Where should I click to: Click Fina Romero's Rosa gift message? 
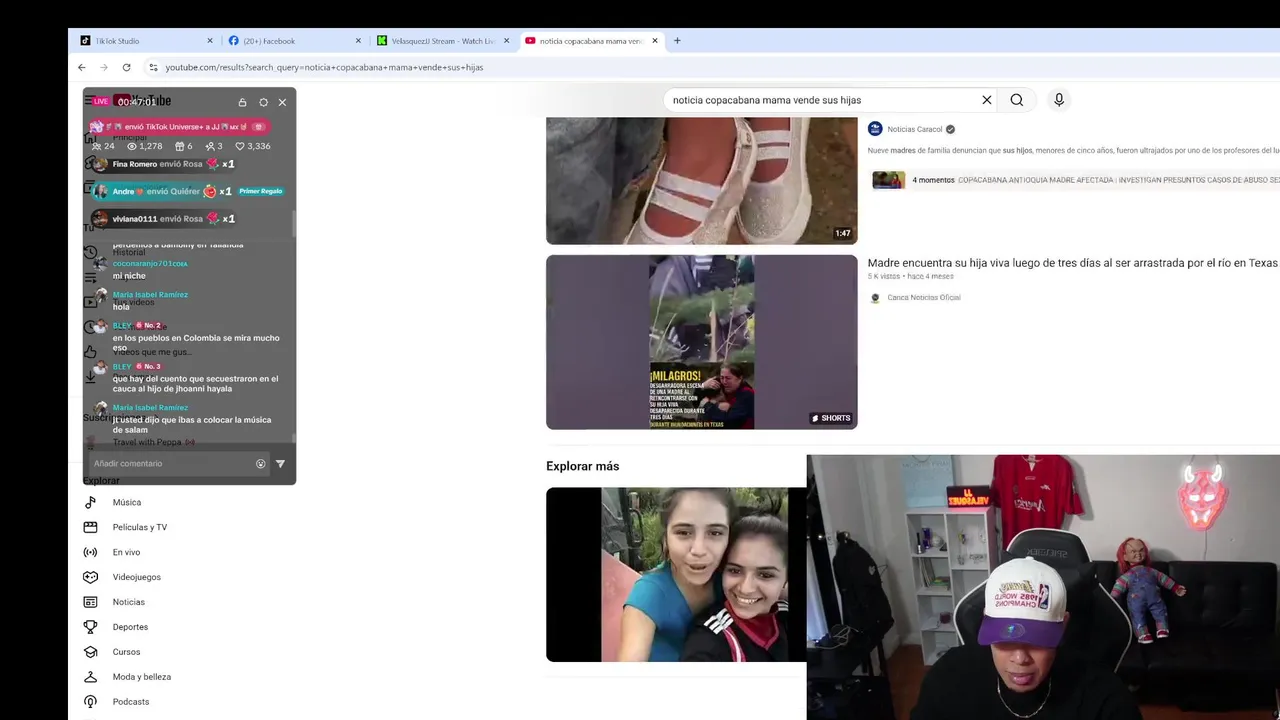tap(163, 164)
